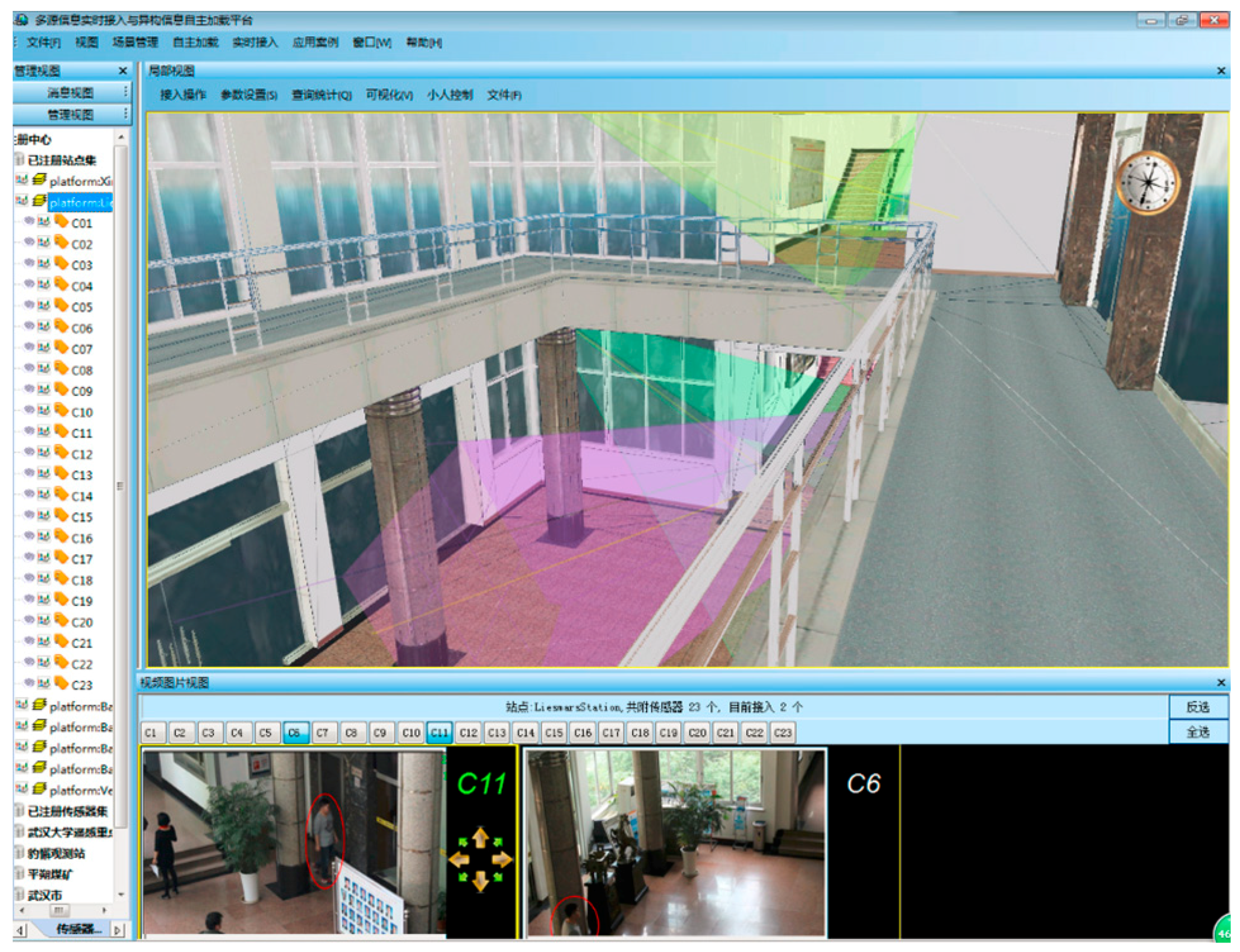Toggle visibility eye for sensor C05
1240x952 pixels.
click(28, 306)
